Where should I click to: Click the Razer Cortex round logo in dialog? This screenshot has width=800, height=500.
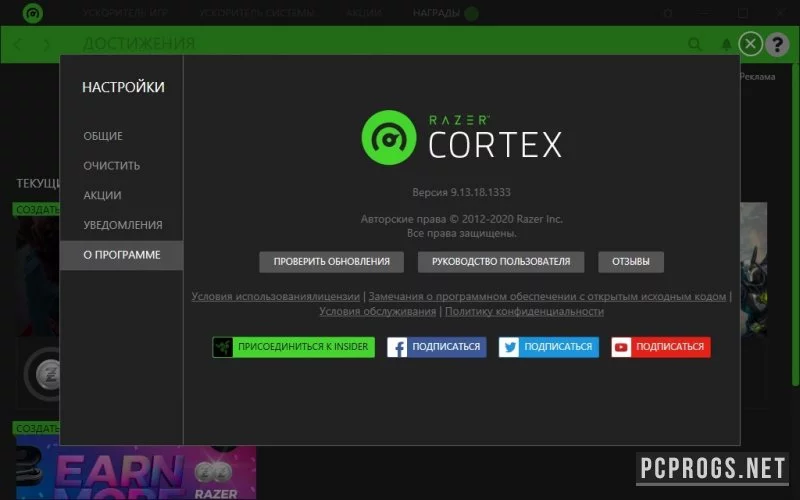389,138
